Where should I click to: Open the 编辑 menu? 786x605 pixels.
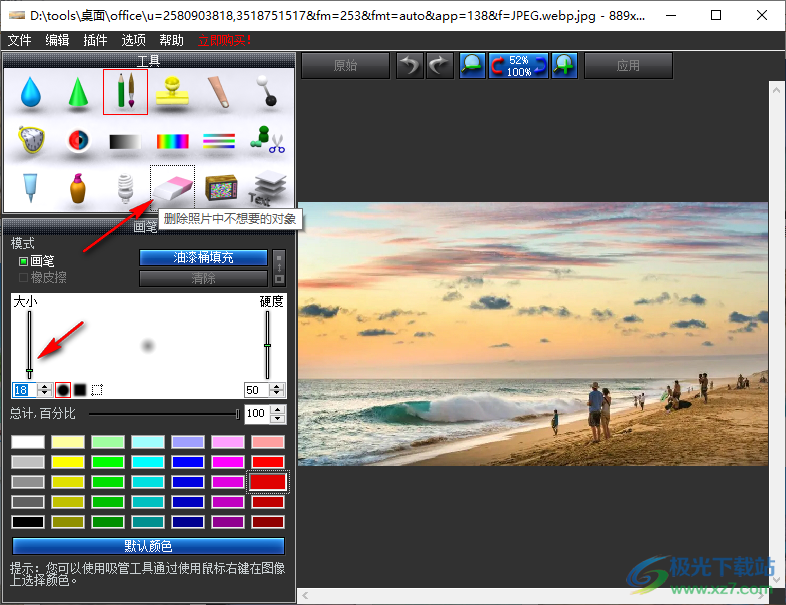(57, 40)
